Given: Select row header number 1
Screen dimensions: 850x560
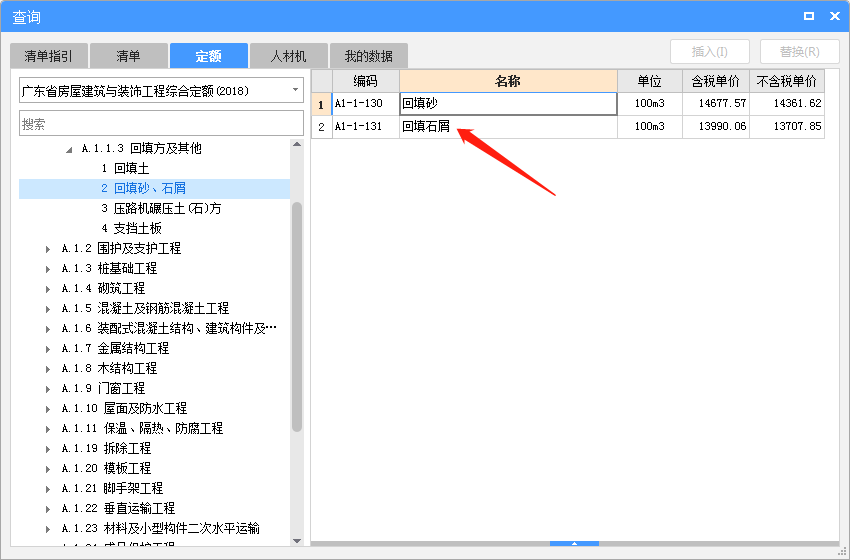Looking at the screenshot, I should click(x=321, y=104).
